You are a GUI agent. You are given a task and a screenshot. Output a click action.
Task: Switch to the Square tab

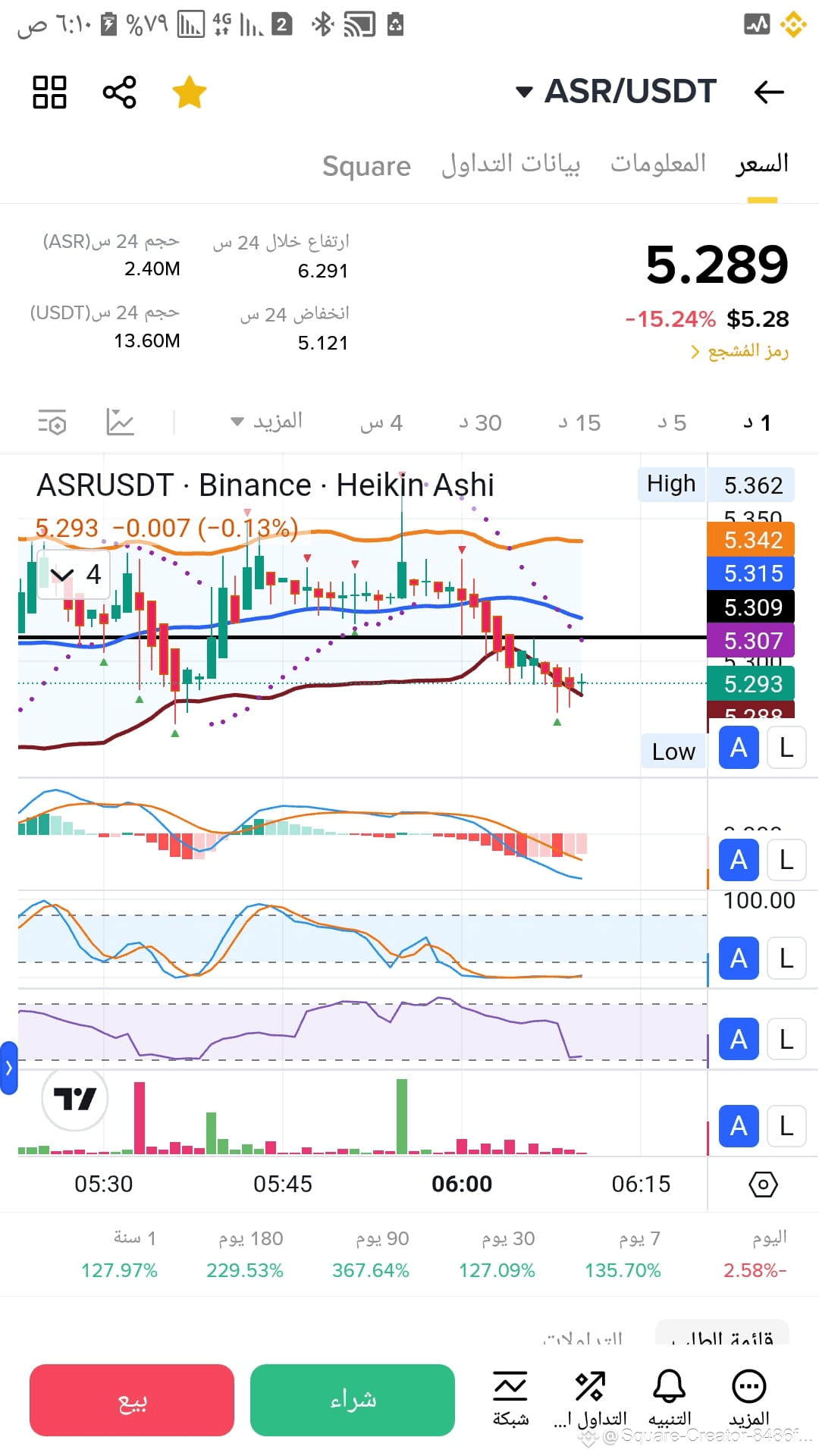(366, 165)
